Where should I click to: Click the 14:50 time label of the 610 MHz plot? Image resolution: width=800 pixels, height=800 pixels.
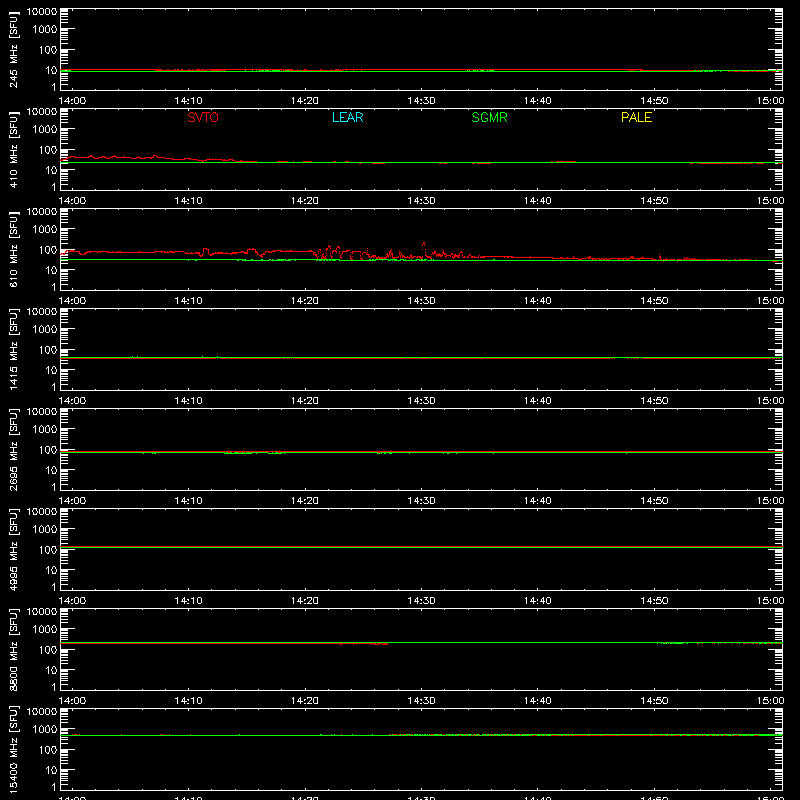click(654, 301)
